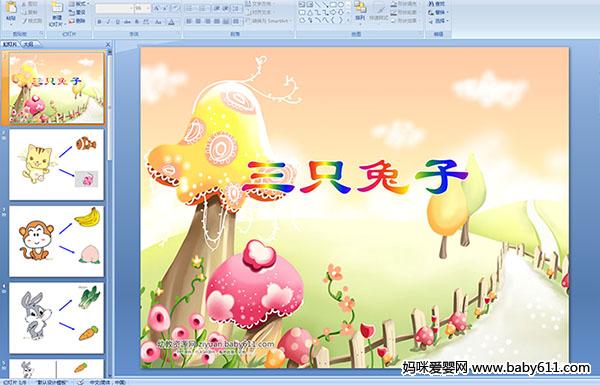Toggle Bold formatting
The width and height of the screenshot is (600, 385).
99,22
